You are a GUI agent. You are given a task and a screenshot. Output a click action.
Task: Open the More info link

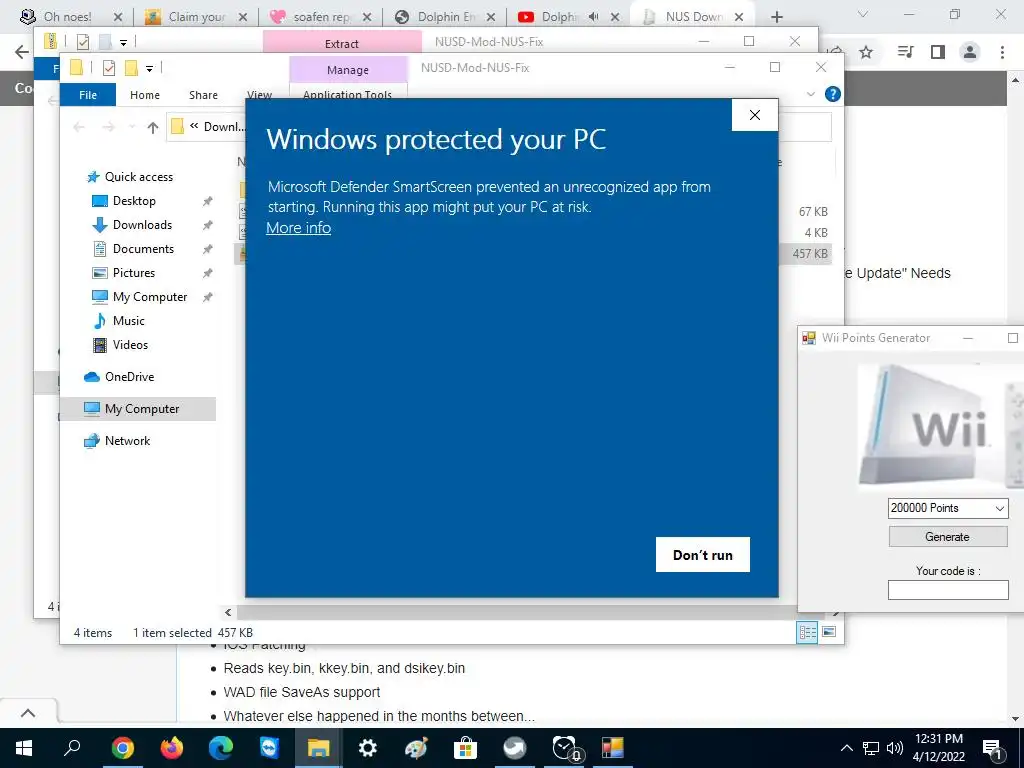coord(298,228)
